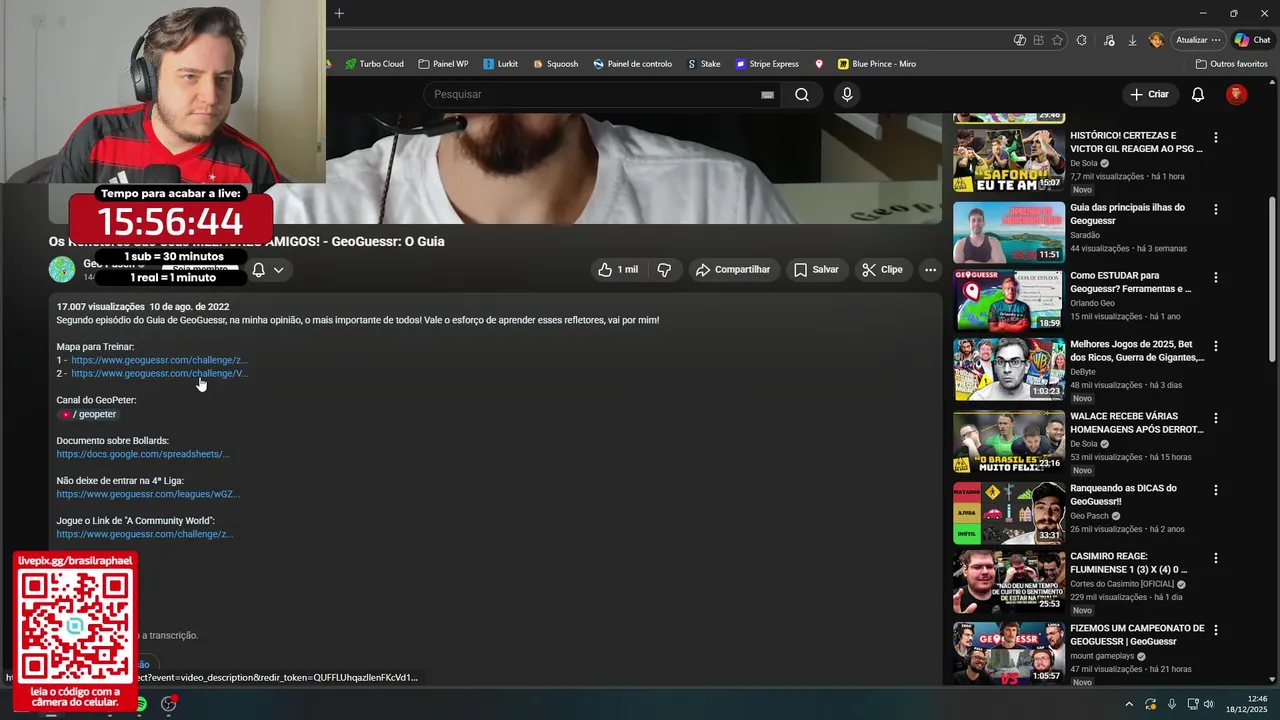Start voice search with the microphone icon

click(847, 94)
